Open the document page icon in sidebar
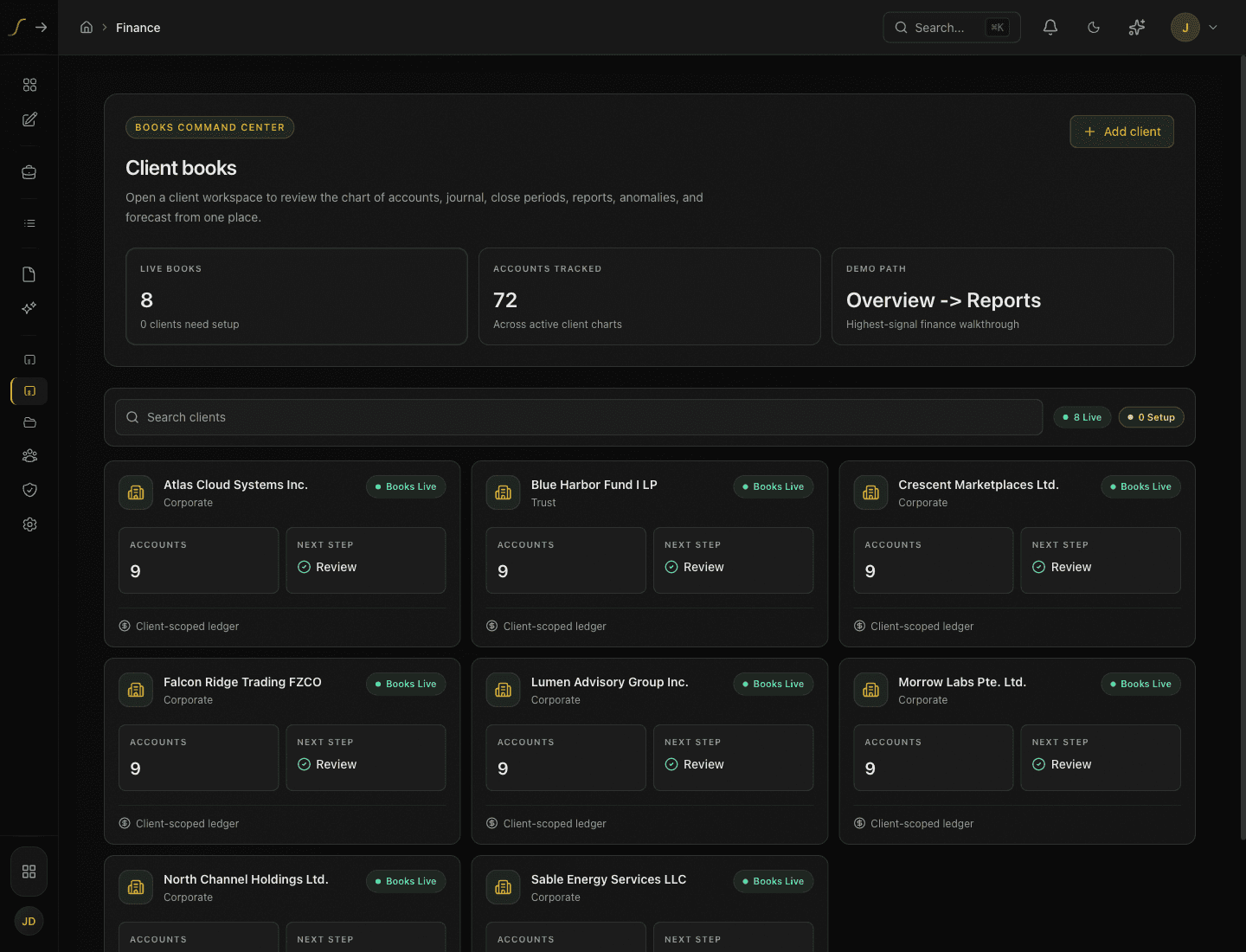Screen dimensions: 1246x952 (x=29, y=274)
